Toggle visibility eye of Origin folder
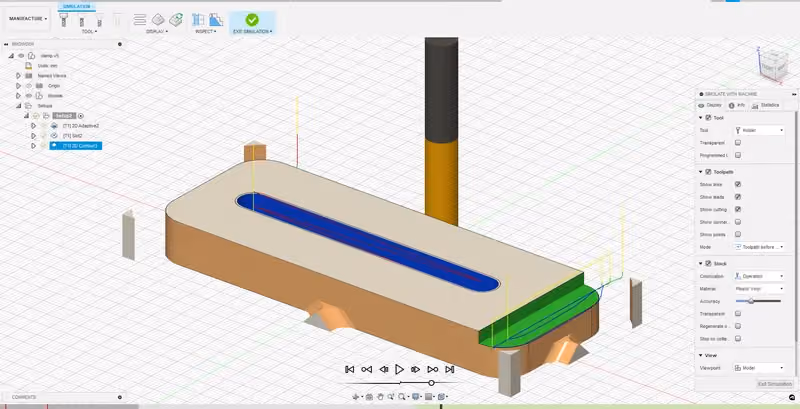 click(x=29, y=86)
